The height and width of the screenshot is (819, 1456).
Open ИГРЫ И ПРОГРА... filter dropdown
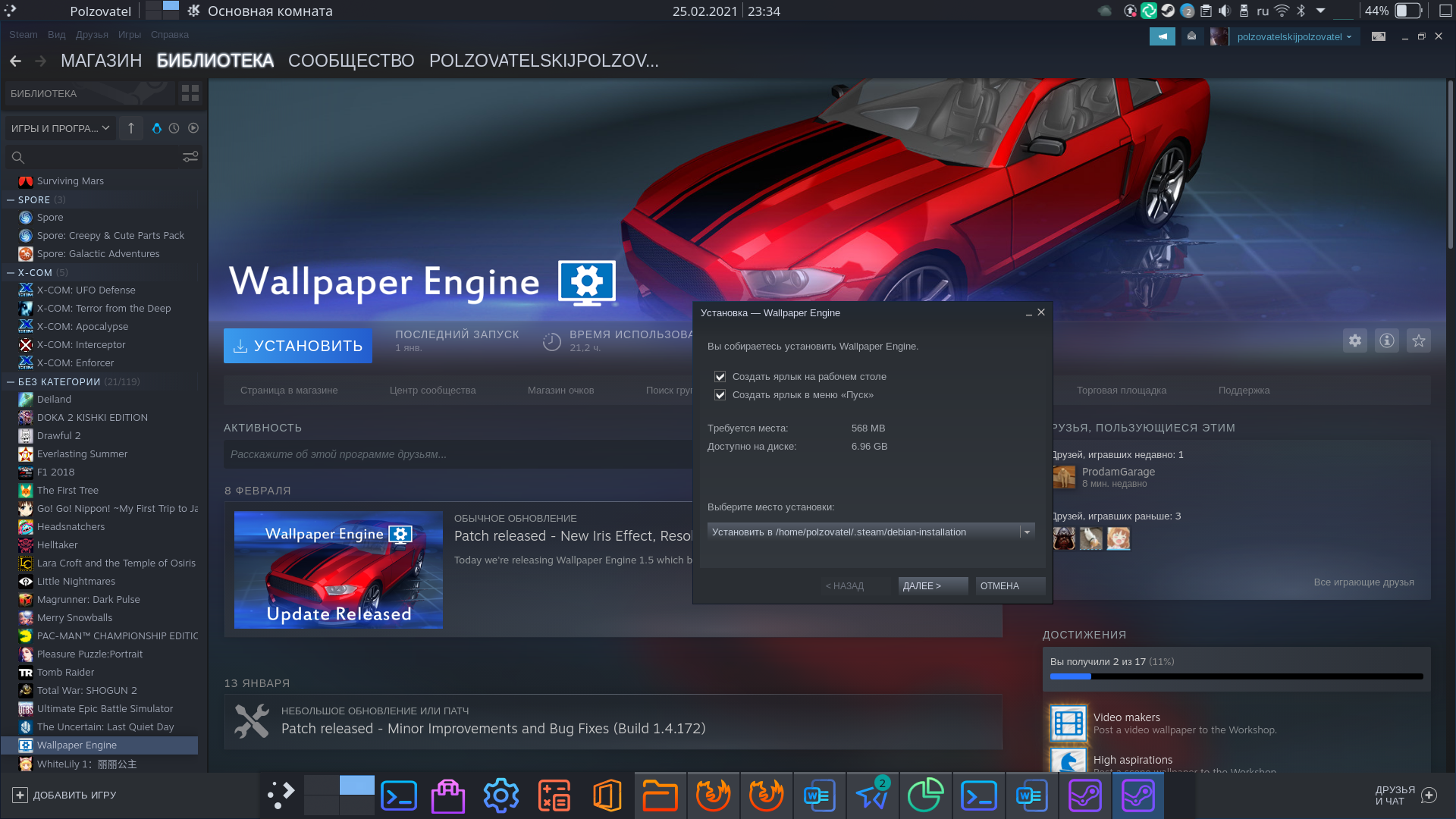click(60, 128)
